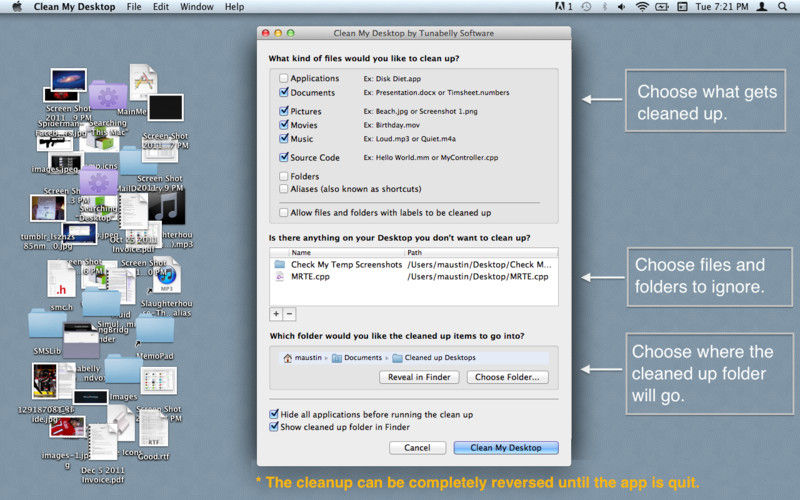
Task: Select the MemoPad folder on desktop
Action: click(x=155, y=329)
